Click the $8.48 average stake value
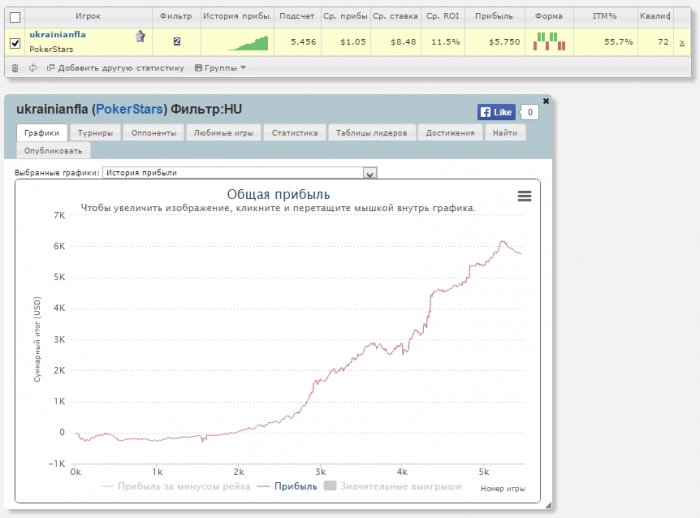Image resolution: width=700 pixels, height=518 pixels. 403,42
